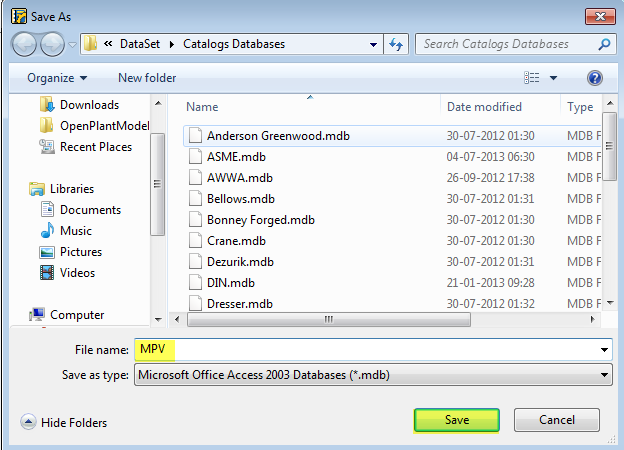The width and height of the screenshot is (624, 450).
Task: Select Catalogs Databases in the breadcrumb
Action: point(234,44)
